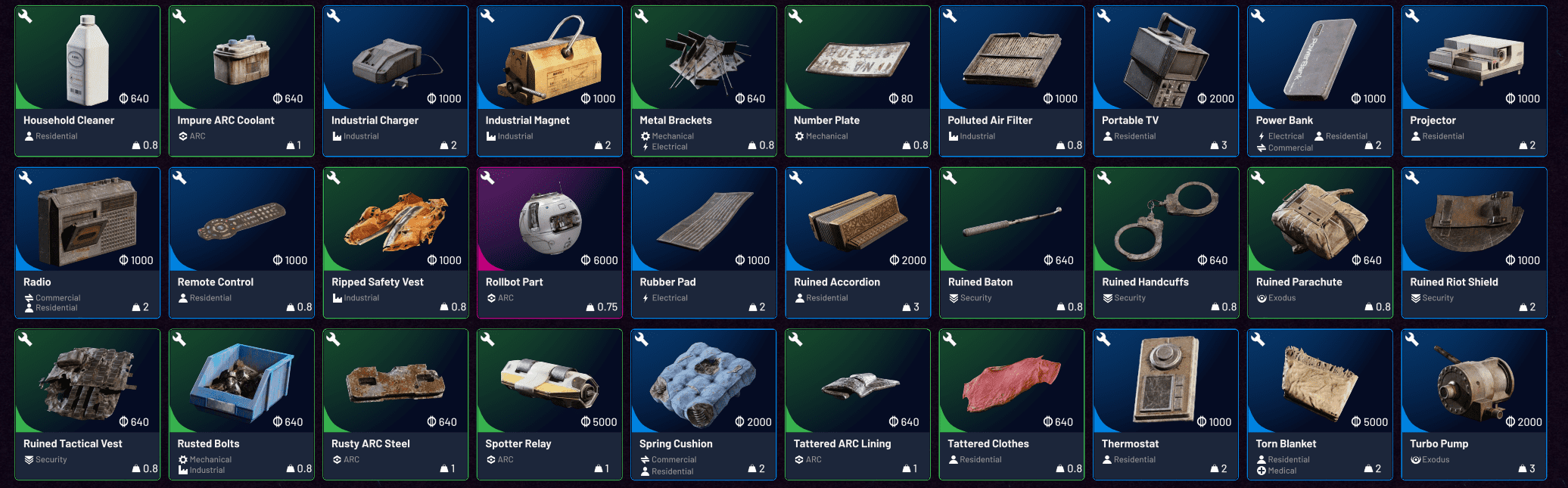The image size is (1568, 488).
Task: Select the Tattered Clothes image
Action: [x=1012, y=381]
